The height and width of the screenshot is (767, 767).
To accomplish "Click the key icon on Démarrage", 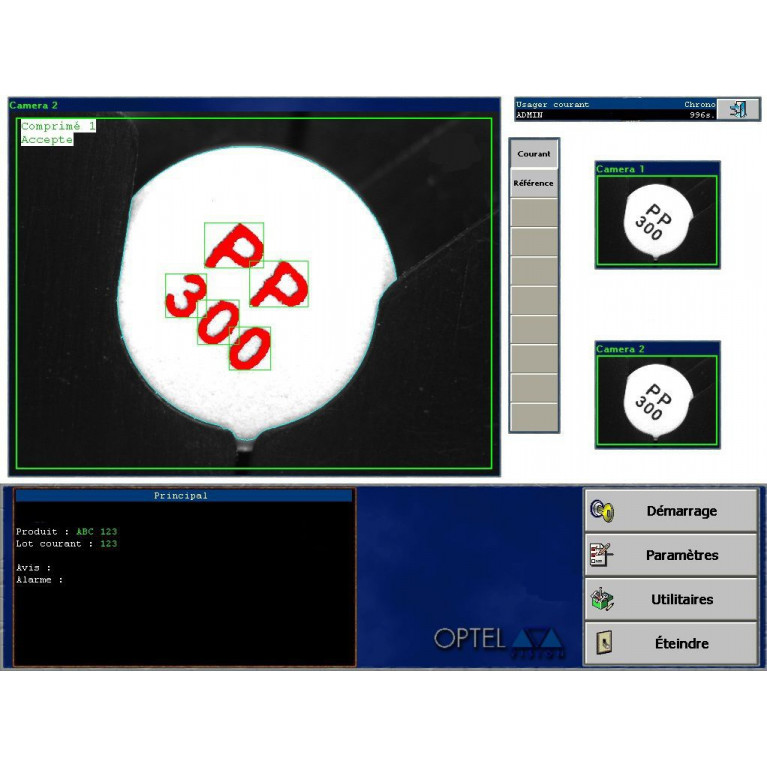I will point(601,511).
